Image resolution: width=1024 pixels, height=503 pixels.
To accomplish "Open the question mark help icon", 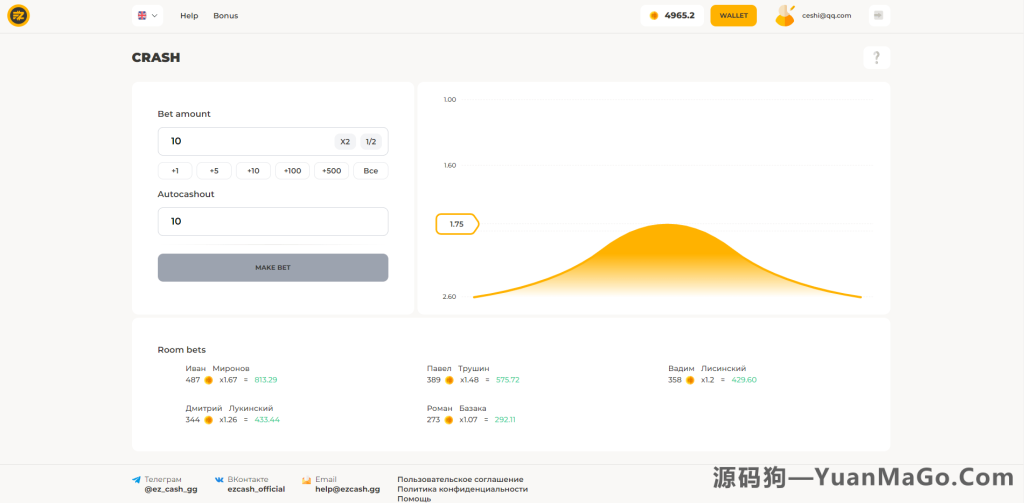I will click(876, 57).
